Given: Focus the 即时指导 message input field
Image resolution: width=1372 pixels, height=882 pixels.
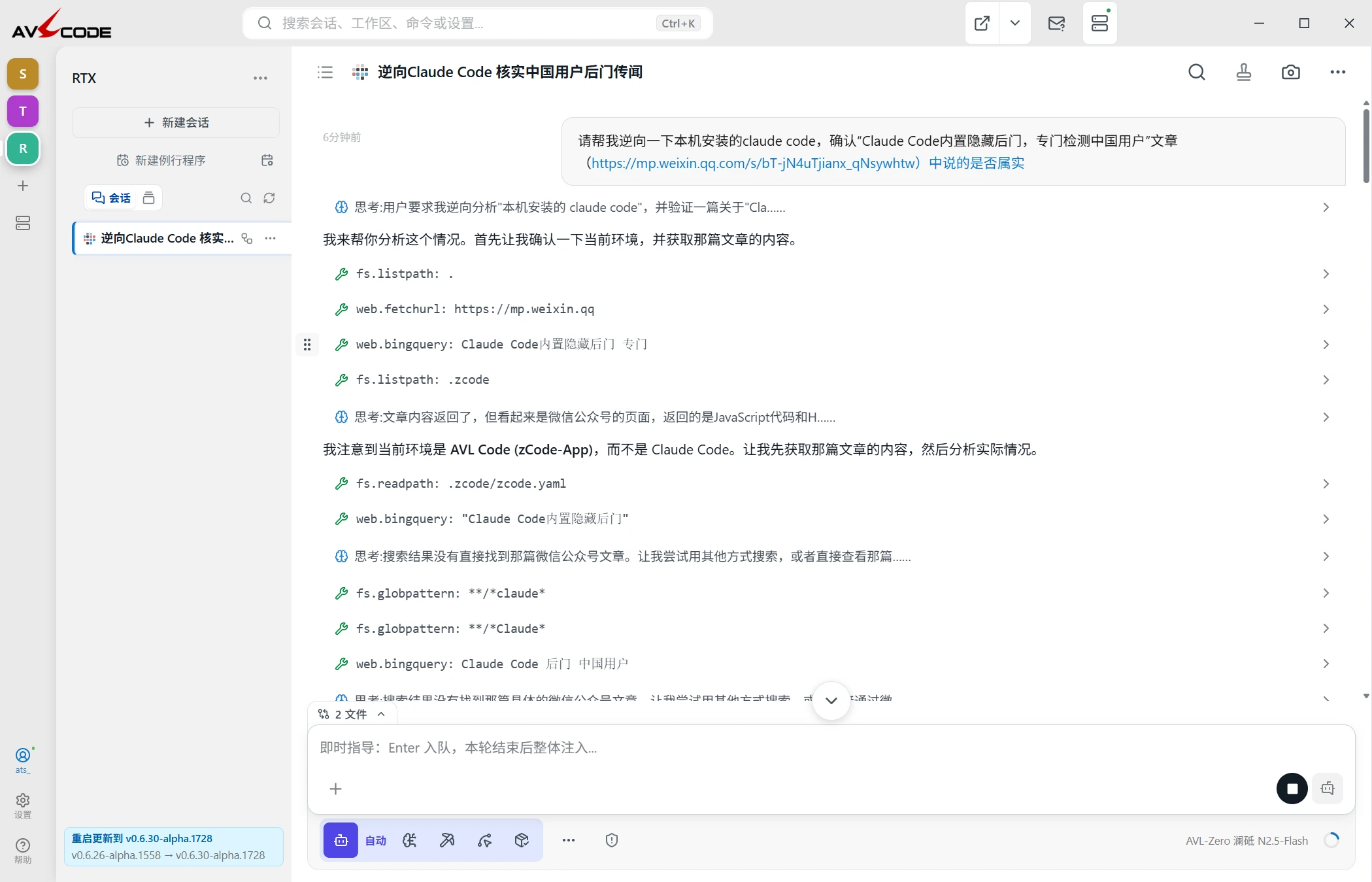Looking at the screenshot, I should pyautogui.click(x=830, y=748).
